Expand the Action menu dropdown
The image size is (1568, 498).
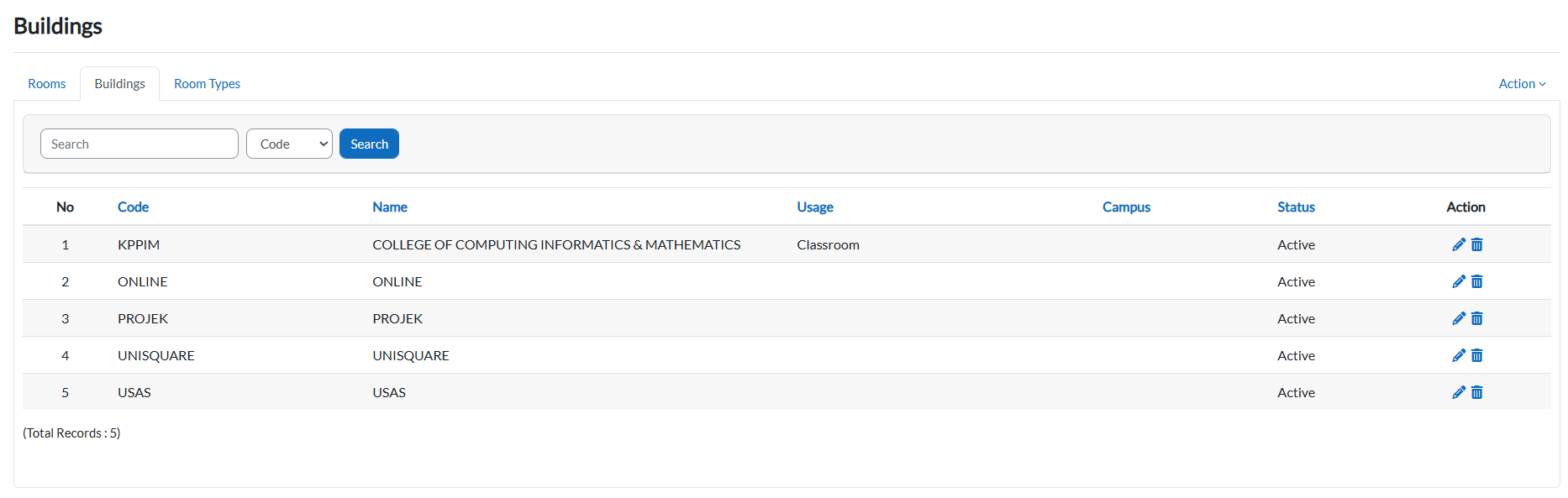tap(1522, 84)
